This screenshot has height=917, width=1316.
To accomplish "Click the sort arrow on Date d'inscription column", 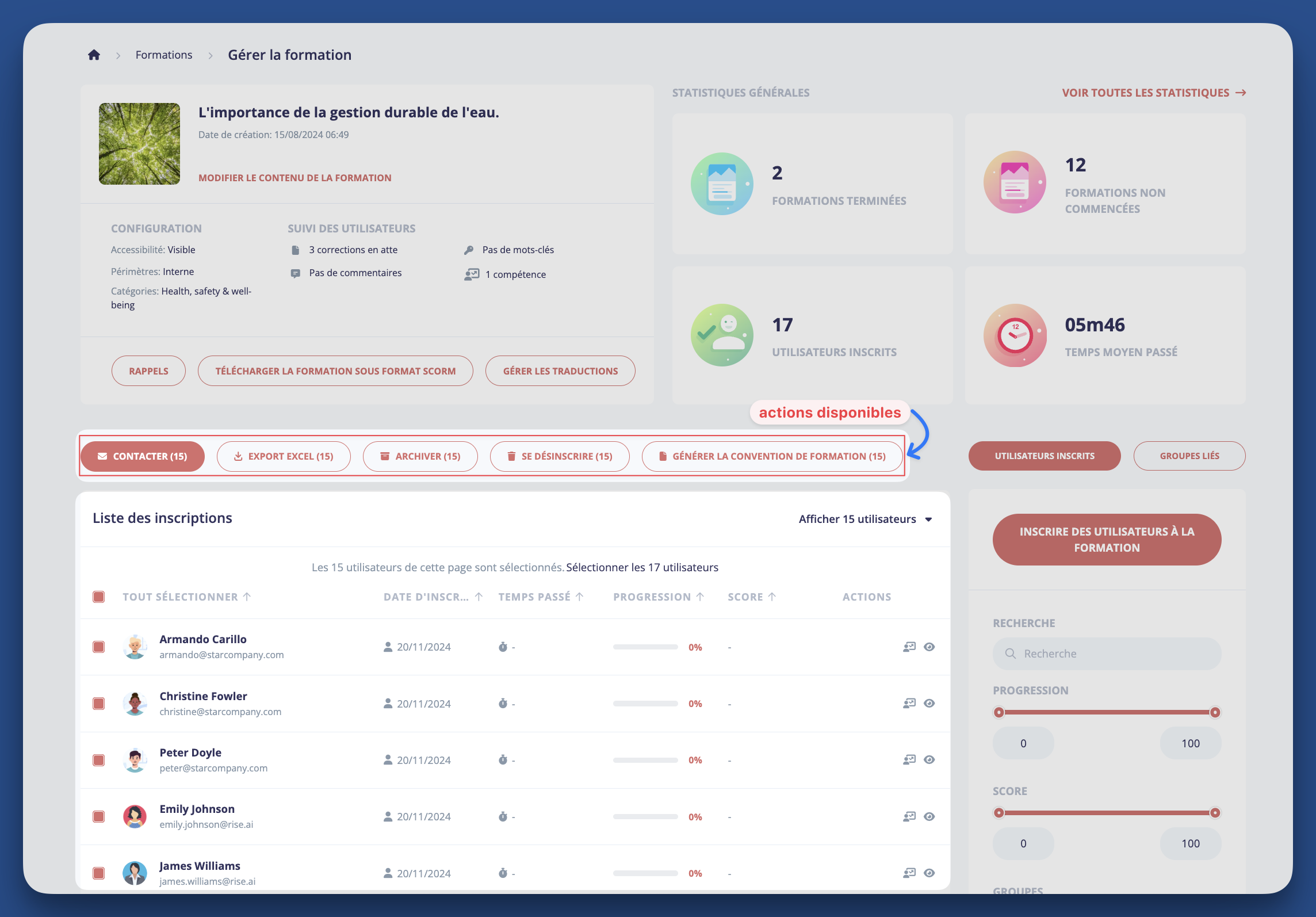I will tap(479, 596).
